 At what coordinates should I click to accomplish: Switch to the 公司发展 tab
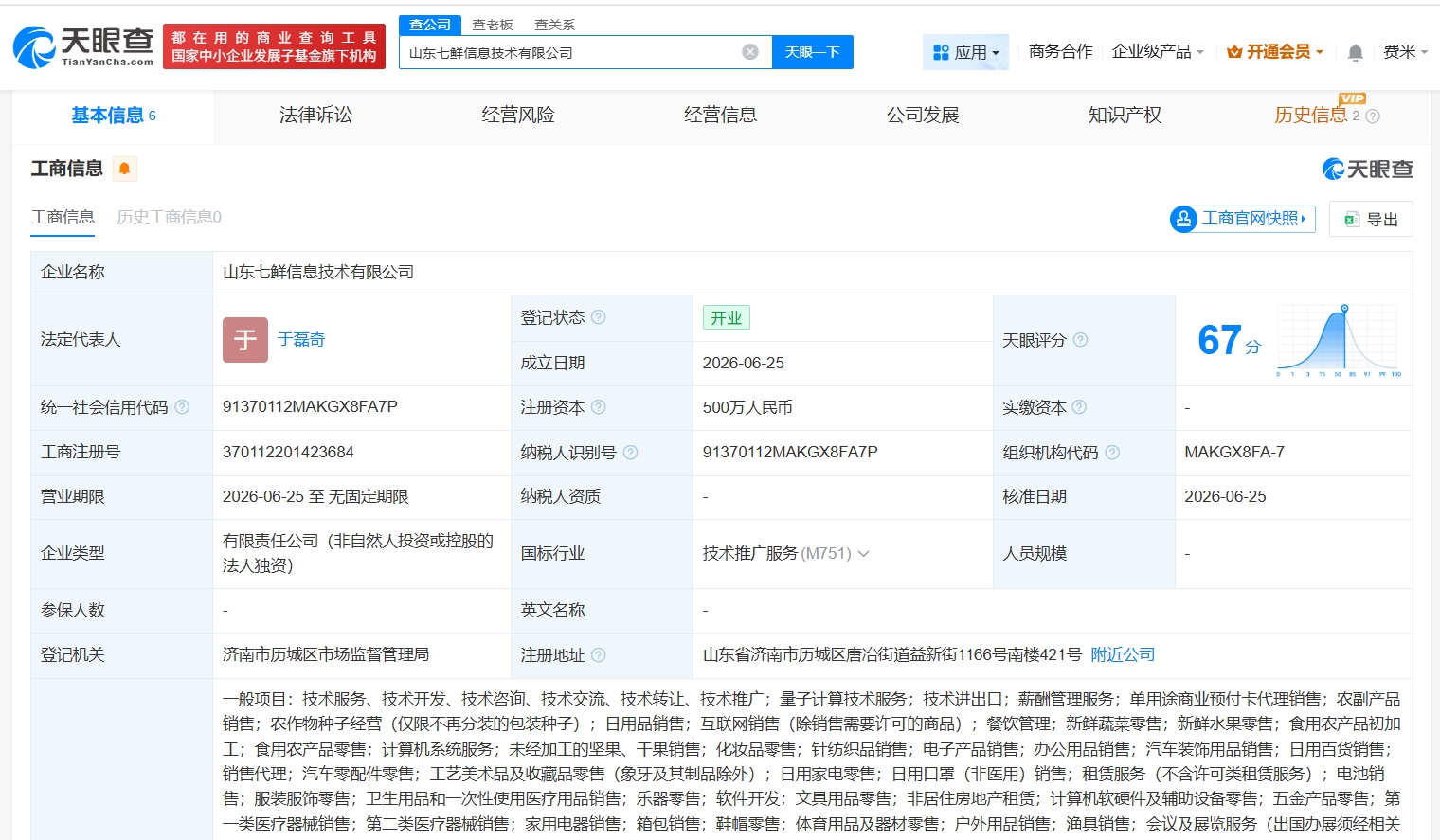[923, 116]
